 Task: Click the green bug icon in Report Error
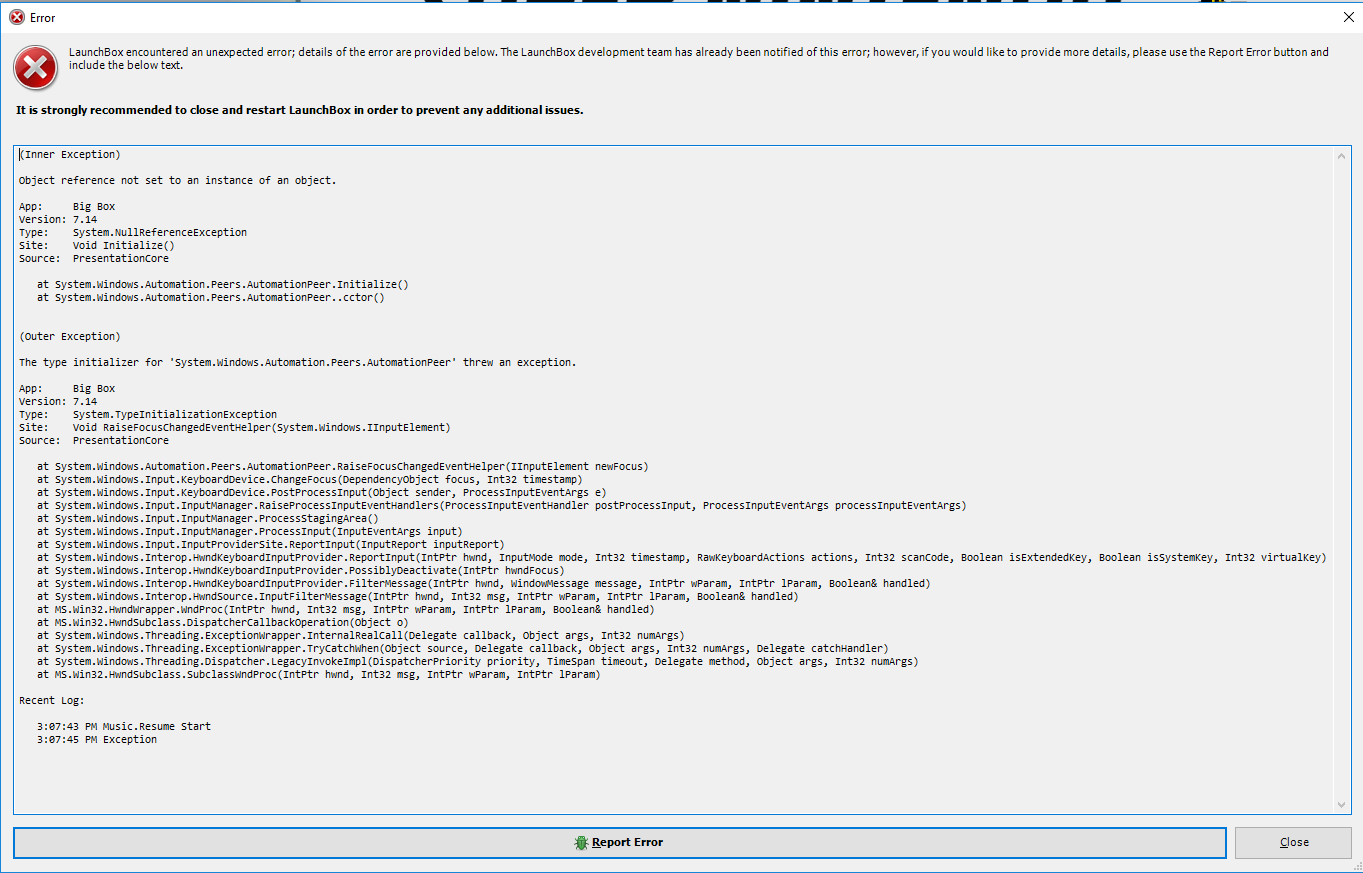click(x=581, y=842)
